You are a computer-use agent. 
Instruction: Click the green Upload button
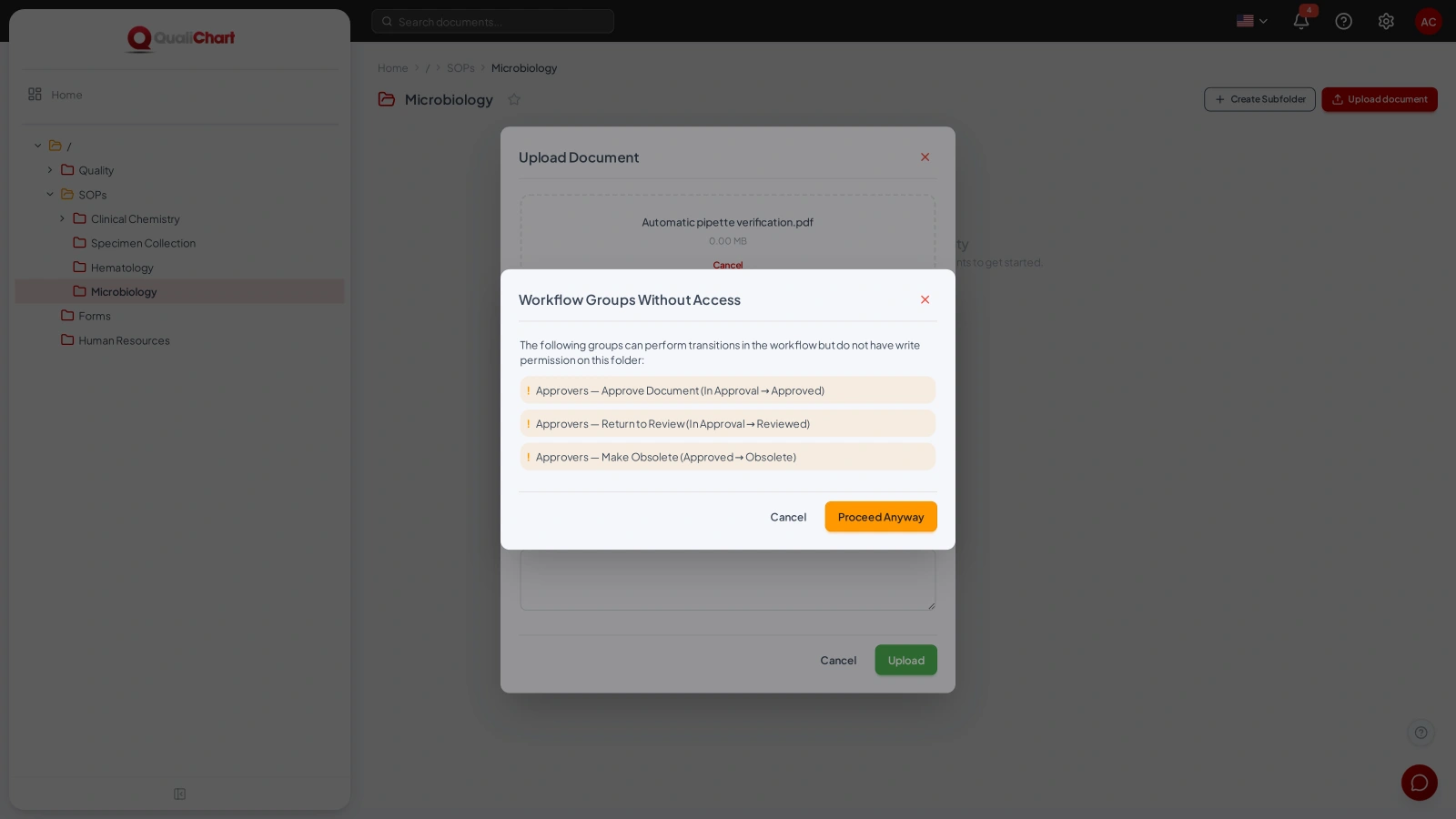[x=905, y=661]
